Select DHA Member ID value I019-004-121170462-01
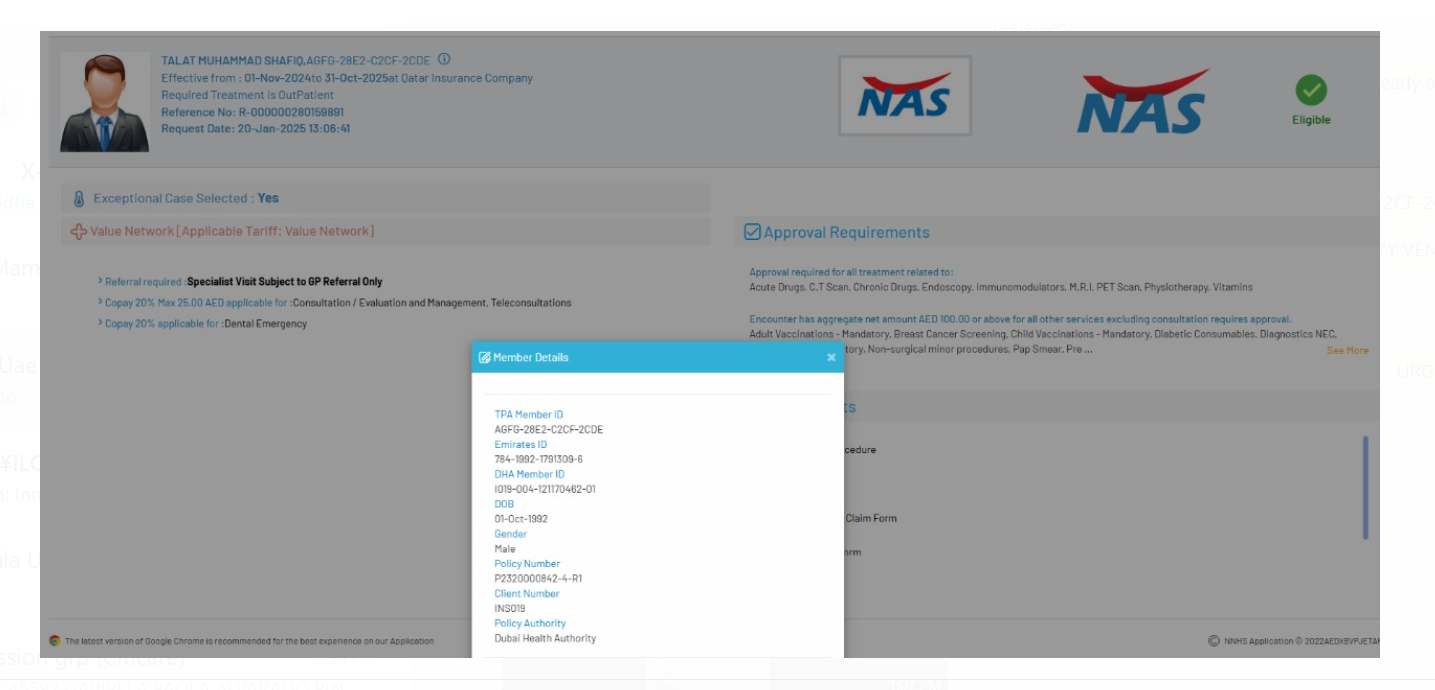 pos(545,489)
